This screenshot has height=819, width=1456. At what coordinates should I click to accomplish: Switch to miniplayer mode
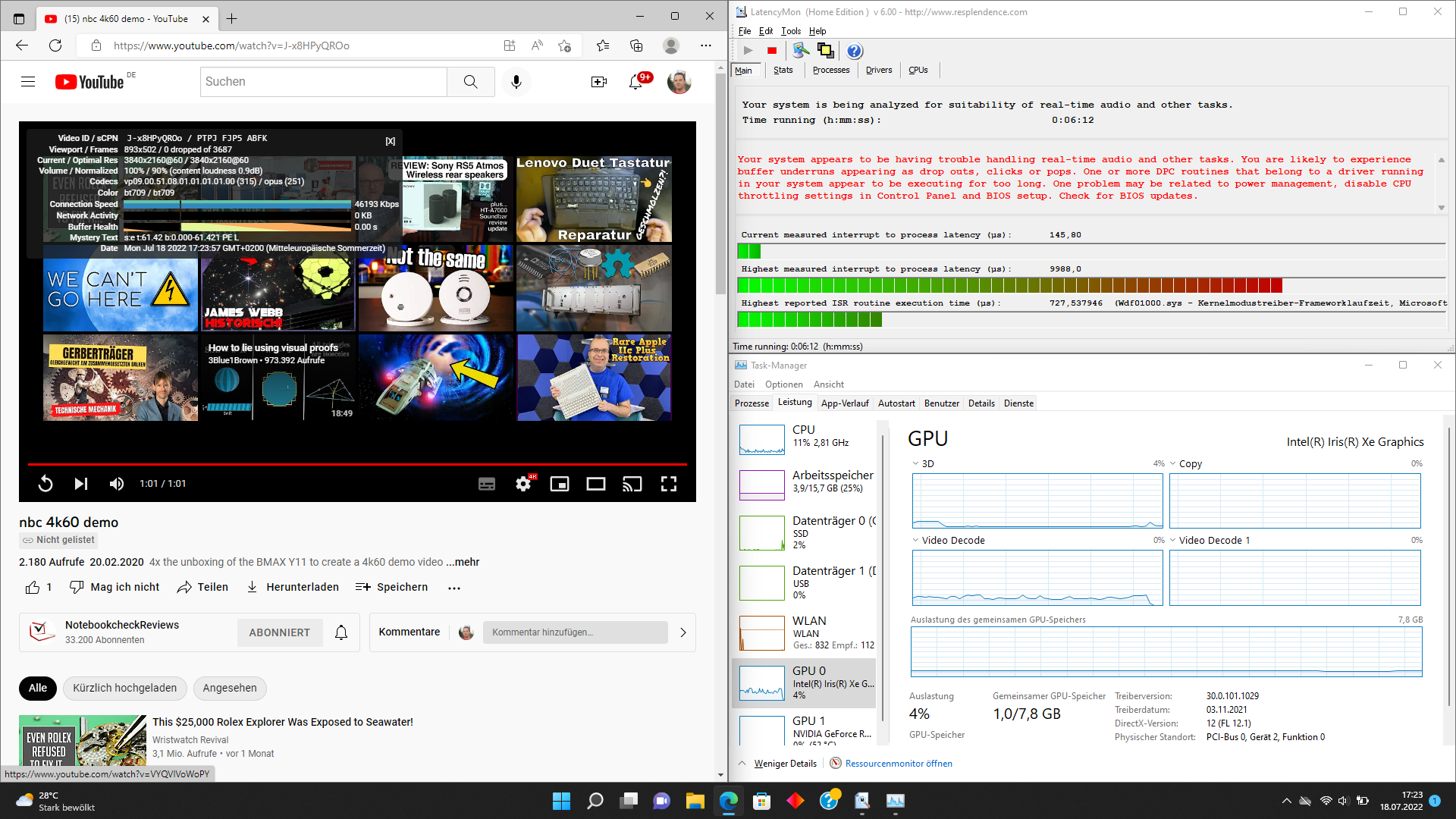pos(560,484)
